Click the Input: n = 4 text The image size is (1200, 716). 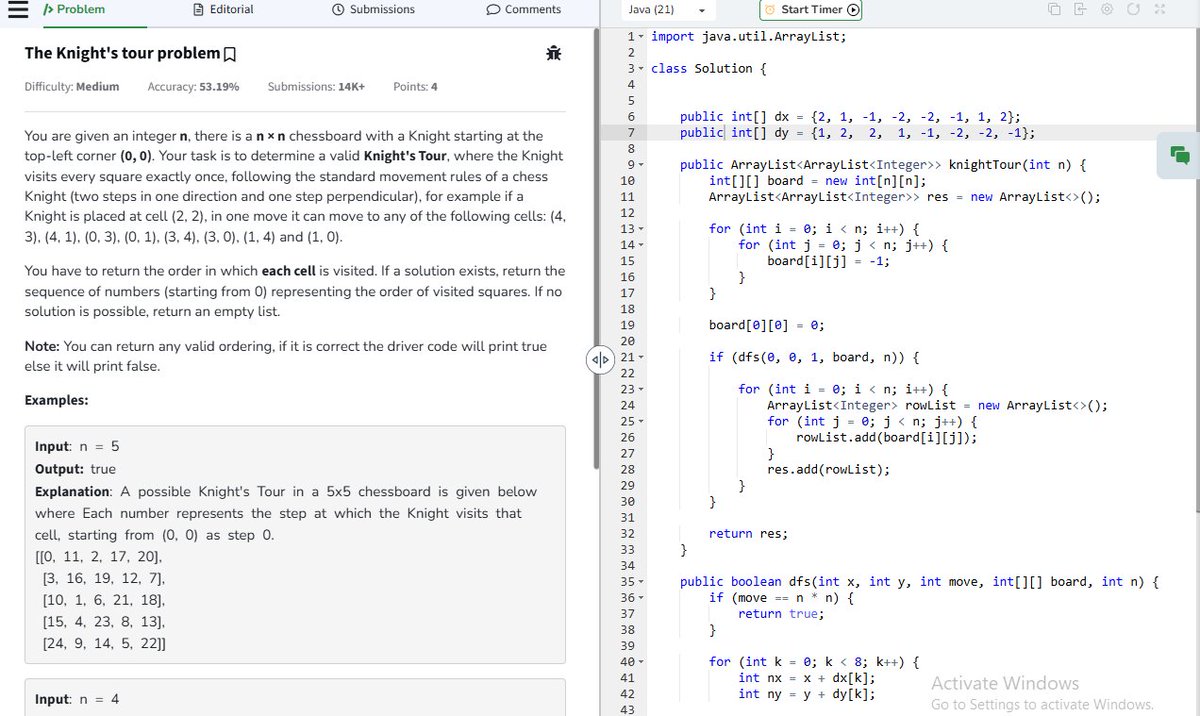pyautogui.click(x=77, y=699)
